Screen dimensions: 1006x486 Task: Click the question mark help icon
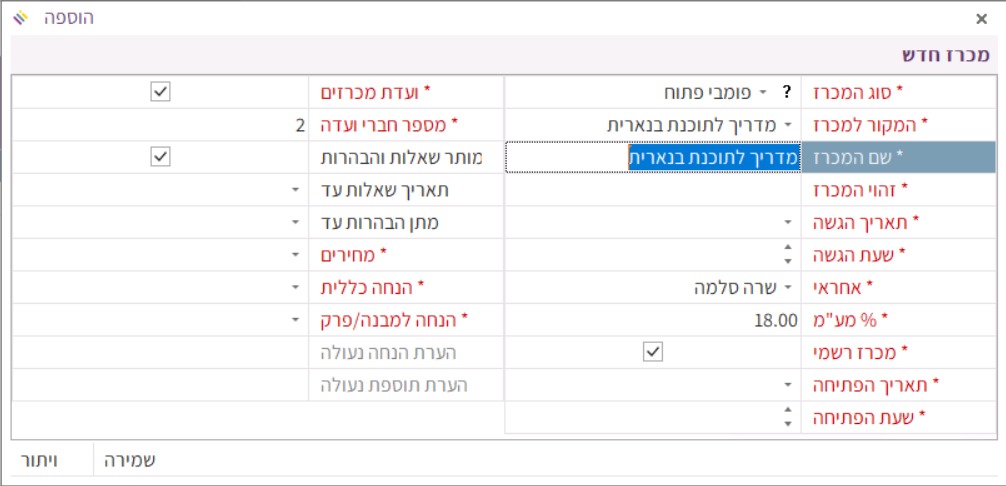click(786, 93)
